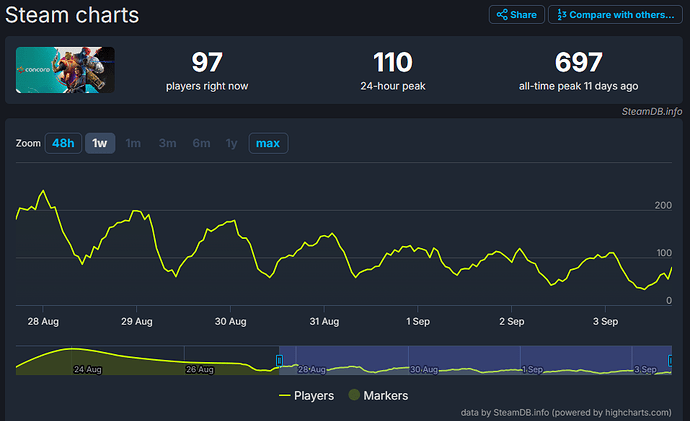The height and width of the screenshot is (421, 690).
Task: Click the Steam charts heading
Action: click(72, 15)
